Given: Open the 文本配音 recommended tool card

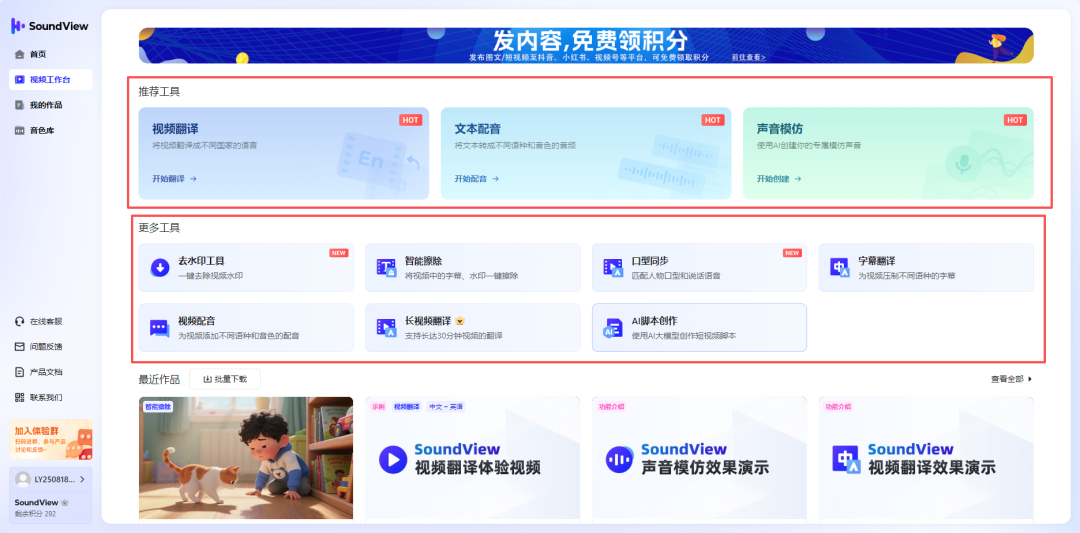Looking at the screenshot, I should coord(586,154).
